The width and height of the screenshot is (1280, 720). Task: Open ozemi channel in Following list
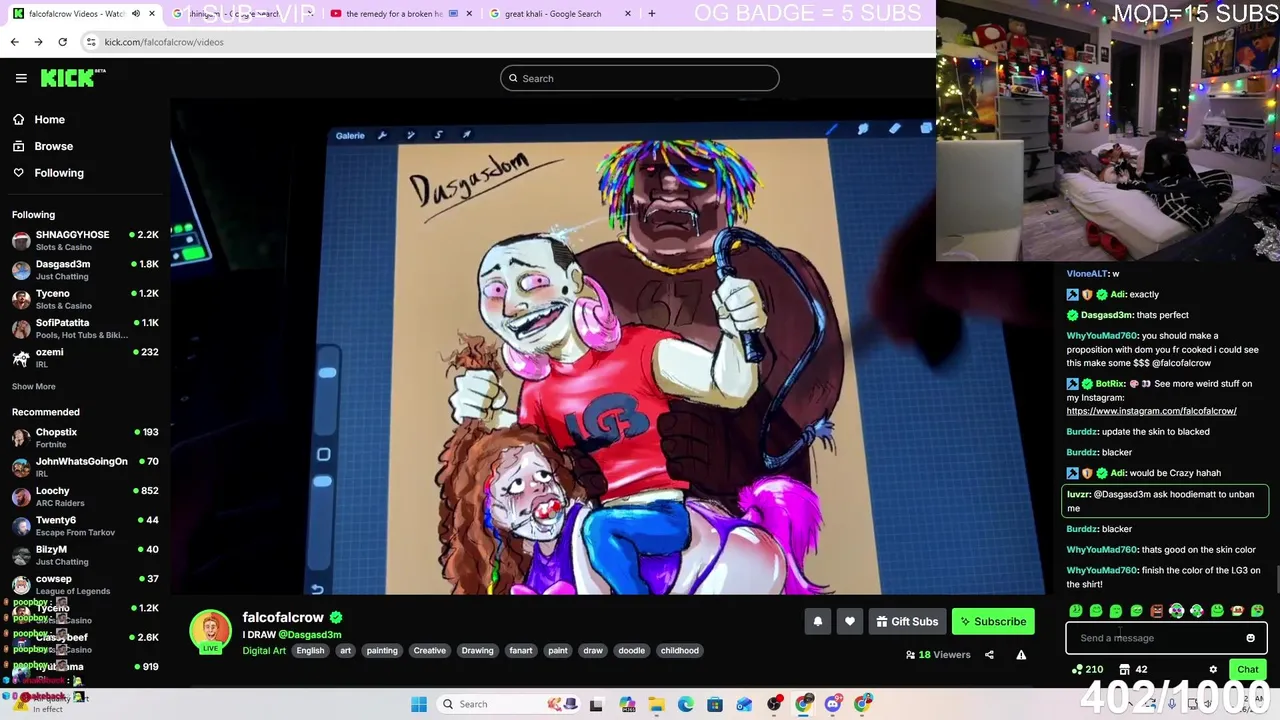pyautogui.click(x=85, y=357)
